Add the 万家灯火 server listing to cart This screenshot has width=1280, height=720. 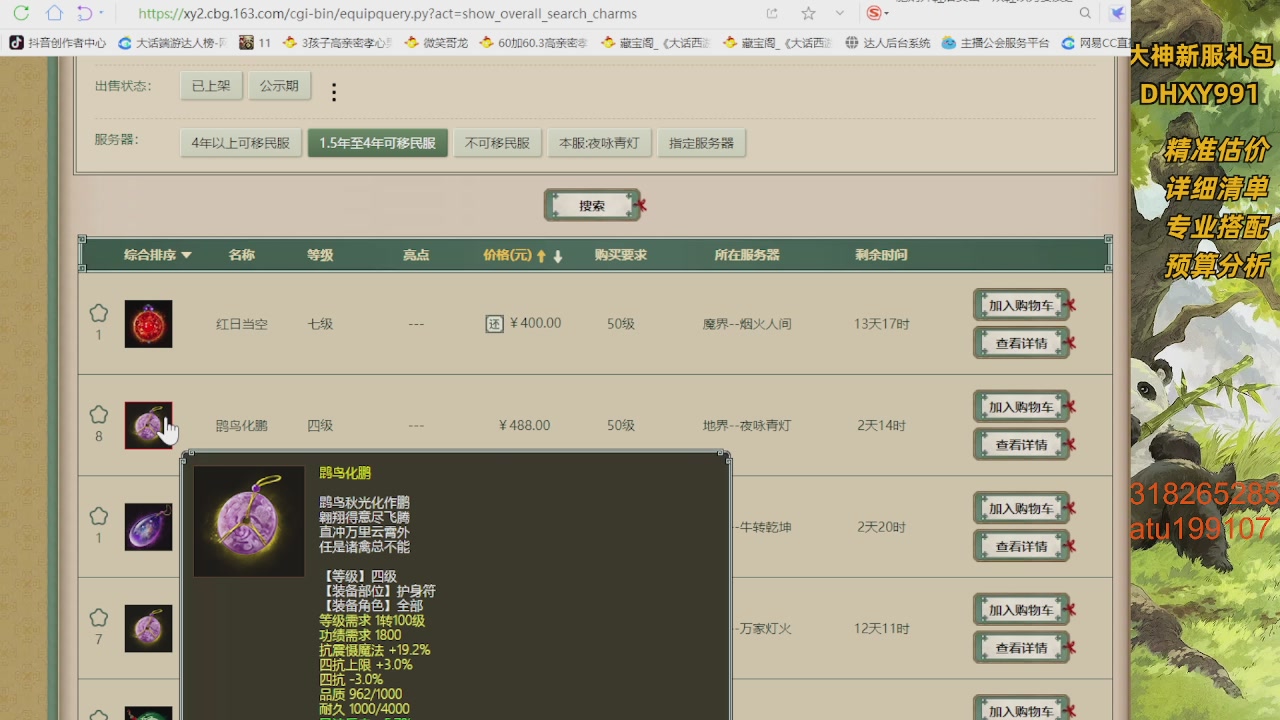click(x=1021, y=610)
